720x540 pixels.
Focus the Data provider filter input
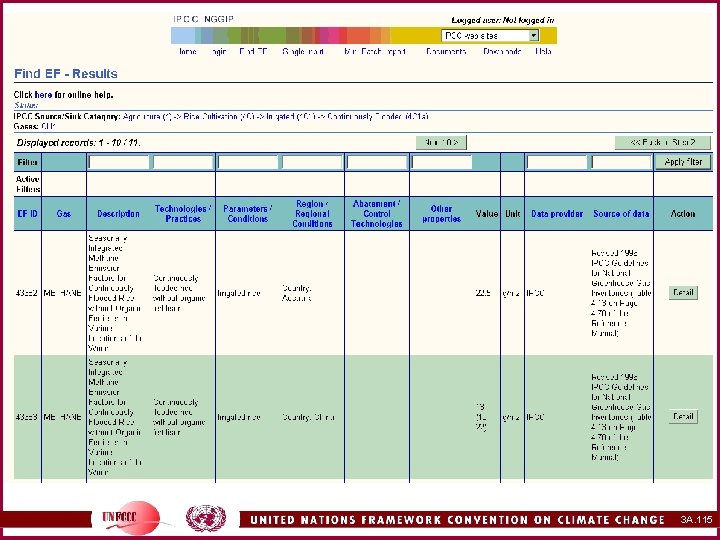(x=557, y=162)
